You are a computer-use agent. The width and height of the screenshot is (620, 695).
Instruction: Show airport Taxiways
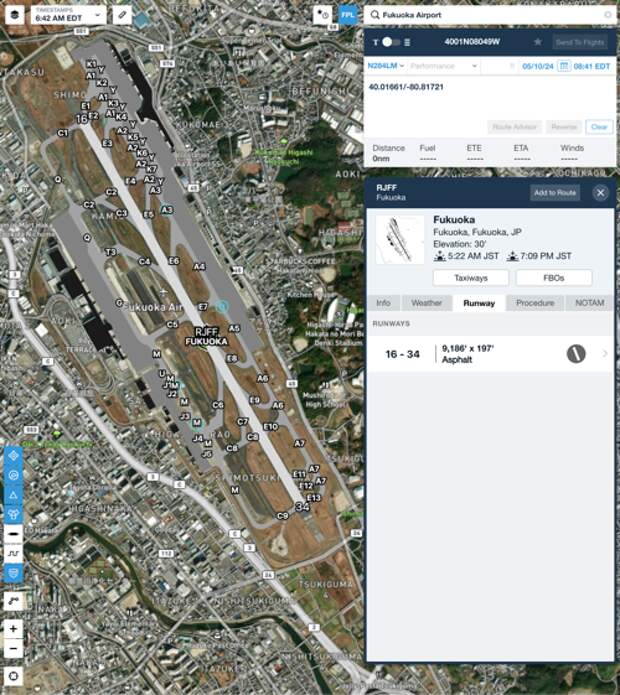(x=471, y=278)
